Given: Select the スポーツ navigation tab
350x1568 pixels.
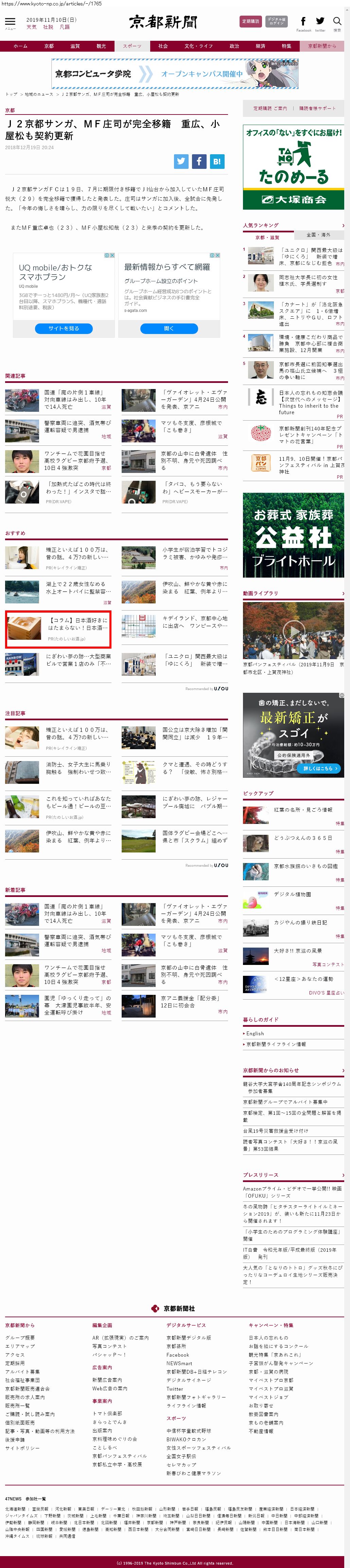Looking at the screenshot, I should [132, 46].
